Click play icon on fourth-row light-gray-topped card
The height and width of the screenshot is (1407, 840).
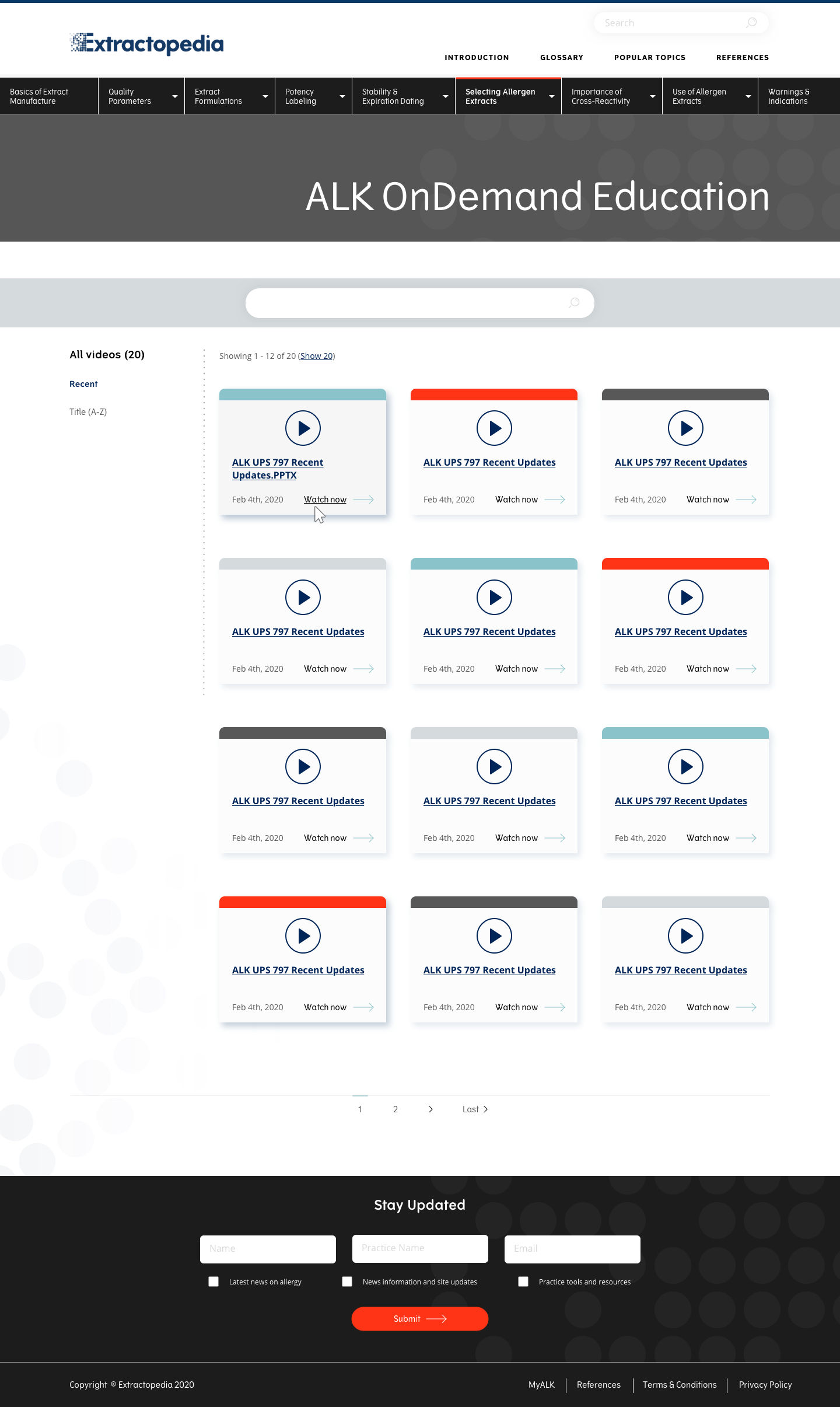[685, 935]
